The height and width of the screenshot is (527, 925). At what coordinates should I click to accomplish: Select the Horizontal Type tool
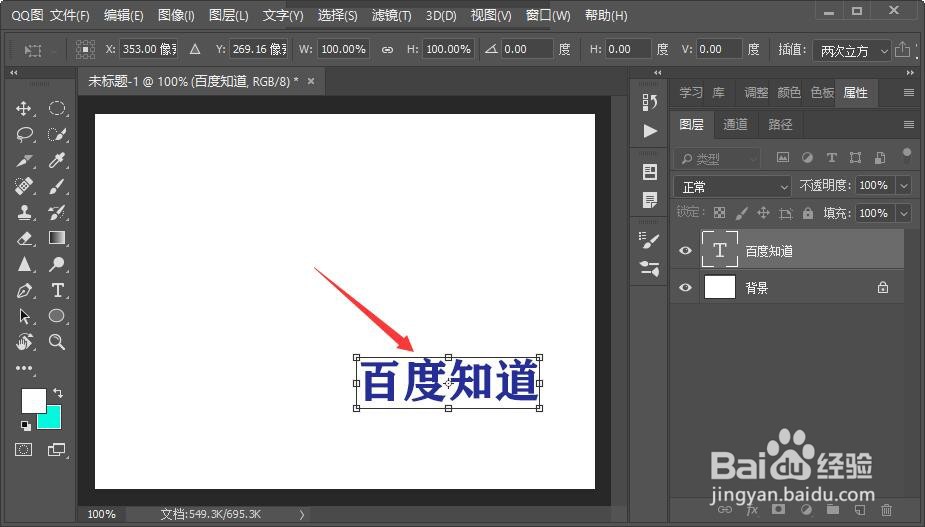click(x=57, y=290)
